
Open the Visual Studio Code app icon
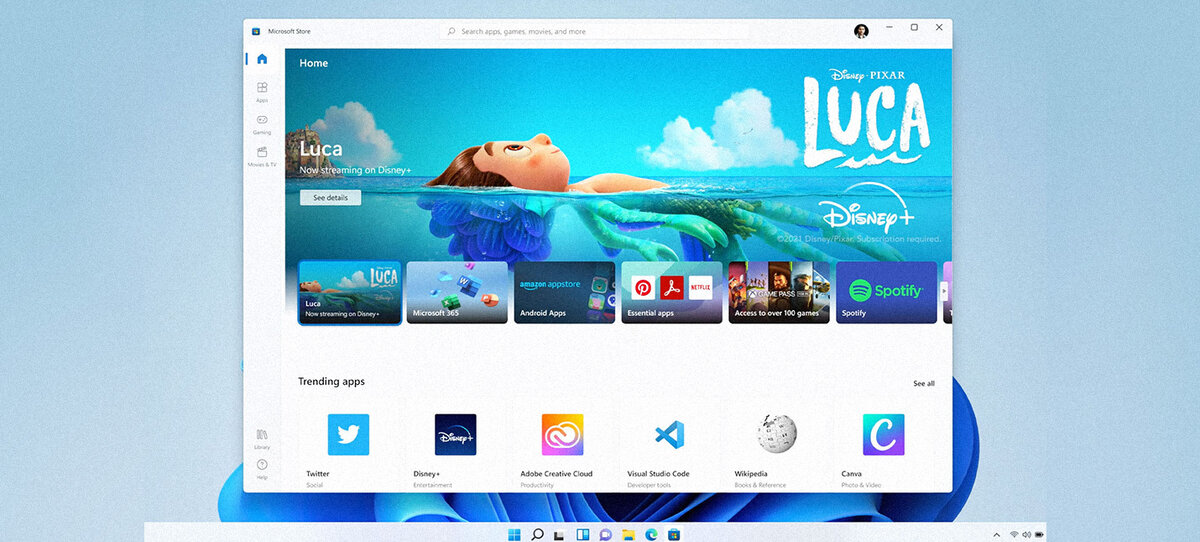click(x=669, y=435)
